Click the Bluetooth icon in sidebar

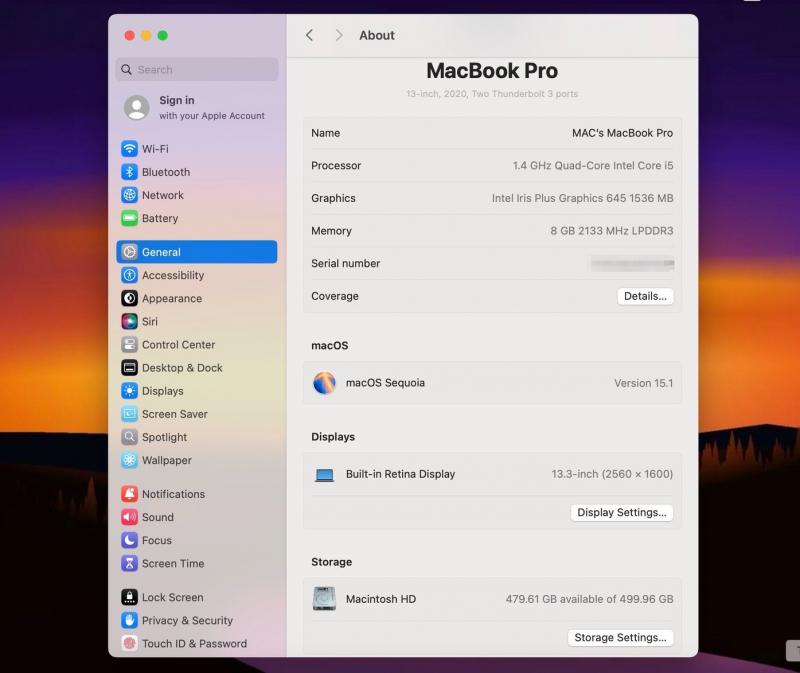[x=130, y=172]
